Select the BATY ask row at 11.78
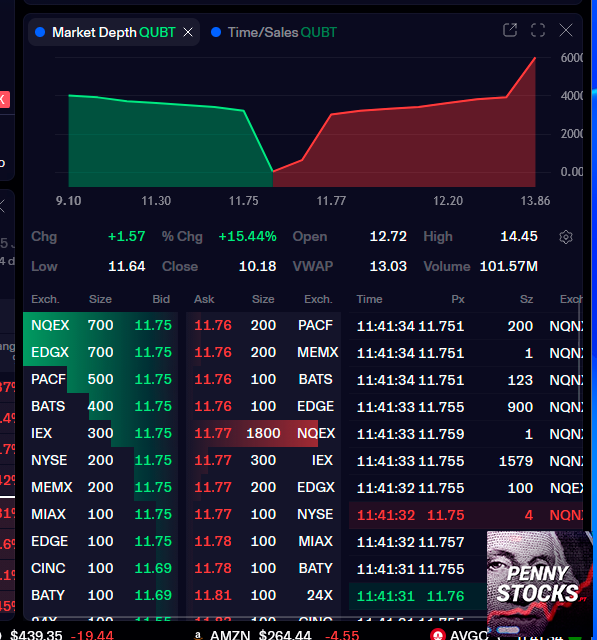Screen dimensions: 597x640 click(x=264, y=568)
